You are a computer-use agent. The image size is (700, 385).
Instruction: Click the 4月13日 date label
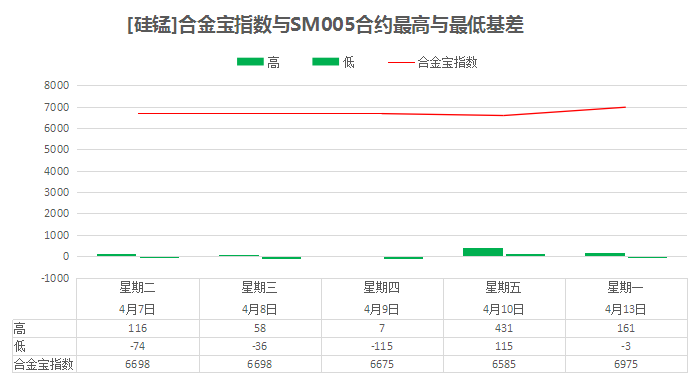pos(625,309)
